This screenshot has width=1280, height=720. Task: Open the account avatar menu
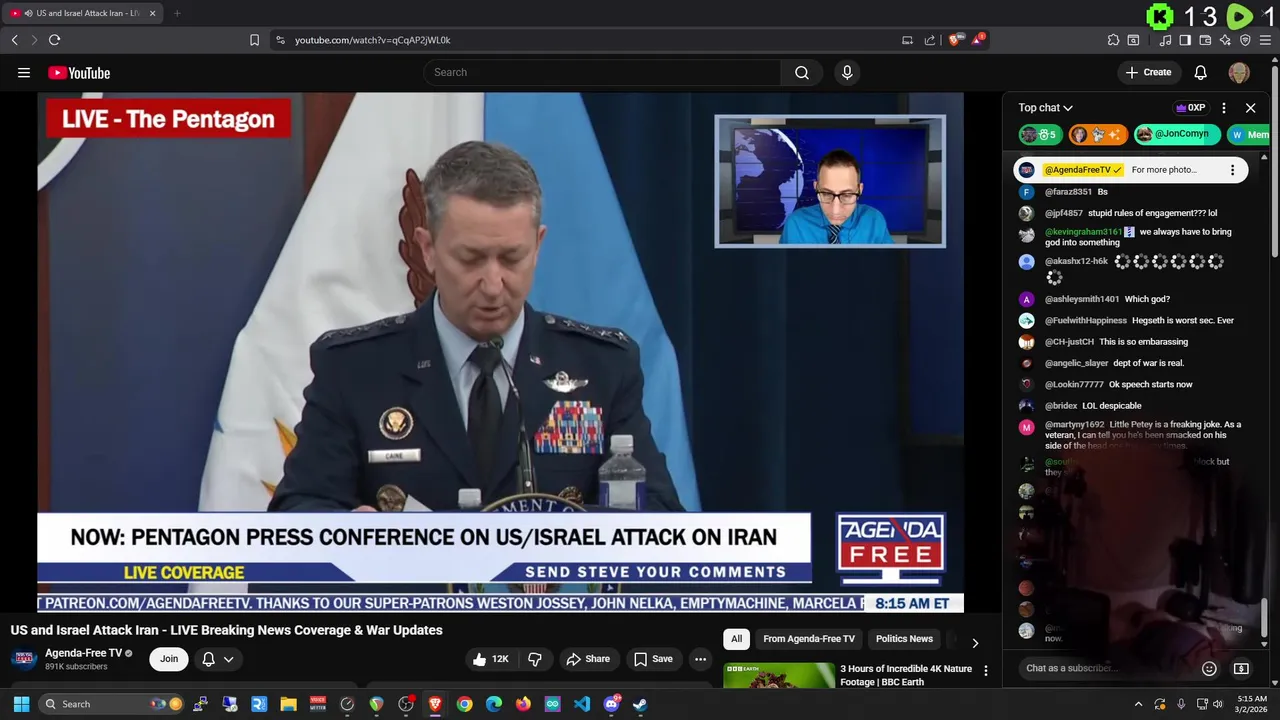1239,72
